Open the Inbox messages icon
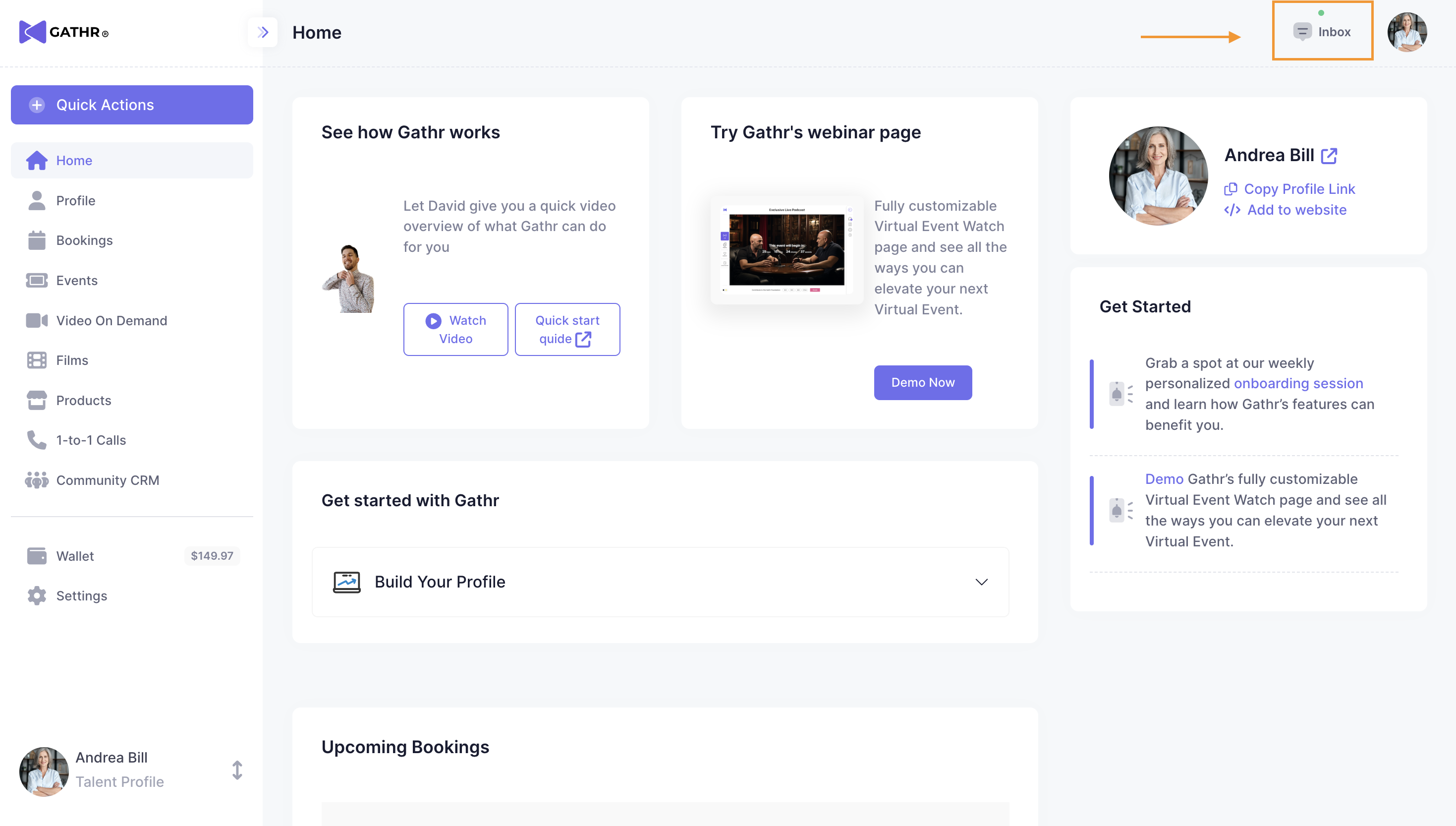Image resolution: width=1456 pixels, height=826 pixels. click(1302, 32)
